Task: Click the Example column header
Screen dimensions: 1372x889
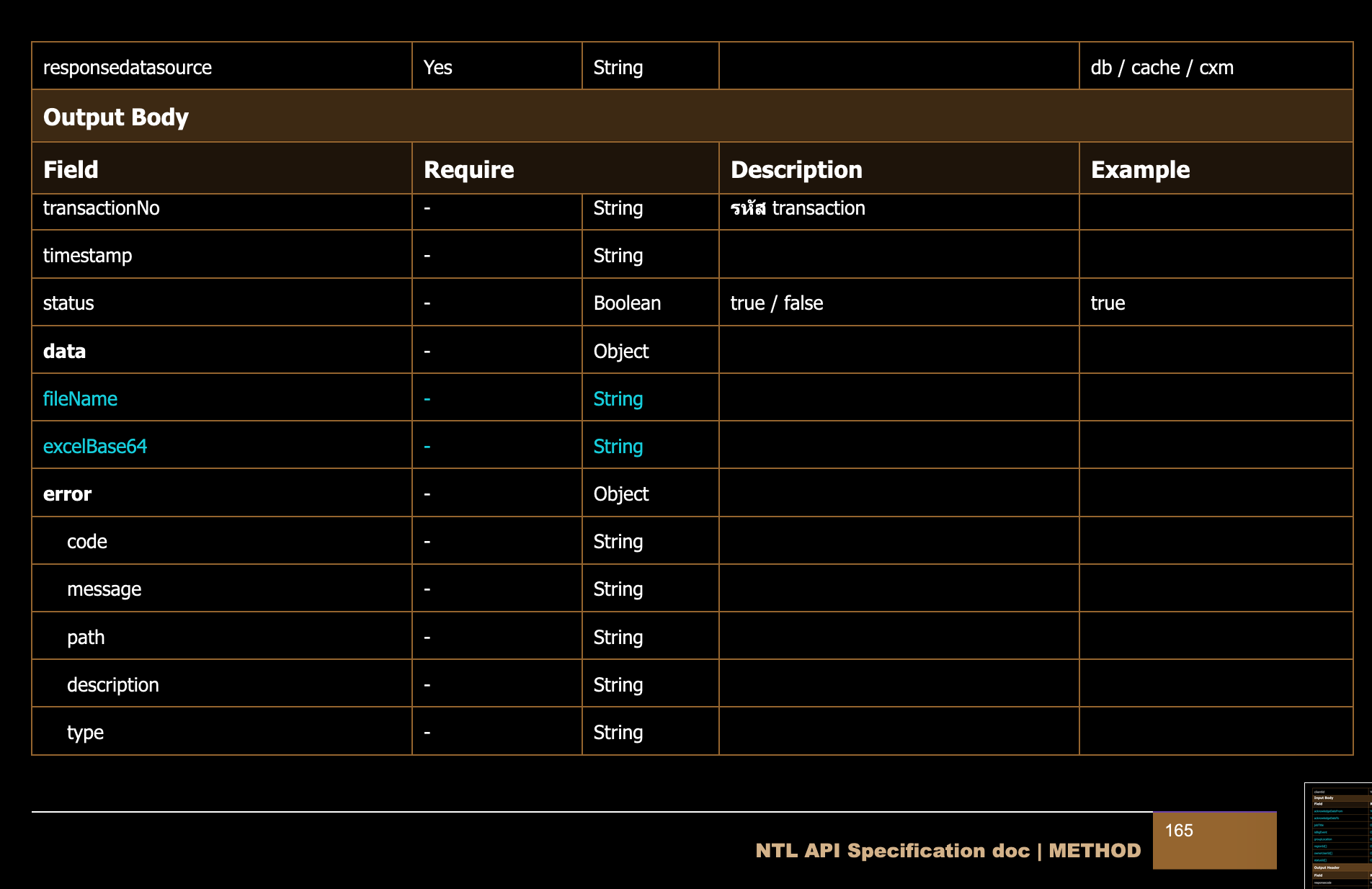Action: point(1140,169)
